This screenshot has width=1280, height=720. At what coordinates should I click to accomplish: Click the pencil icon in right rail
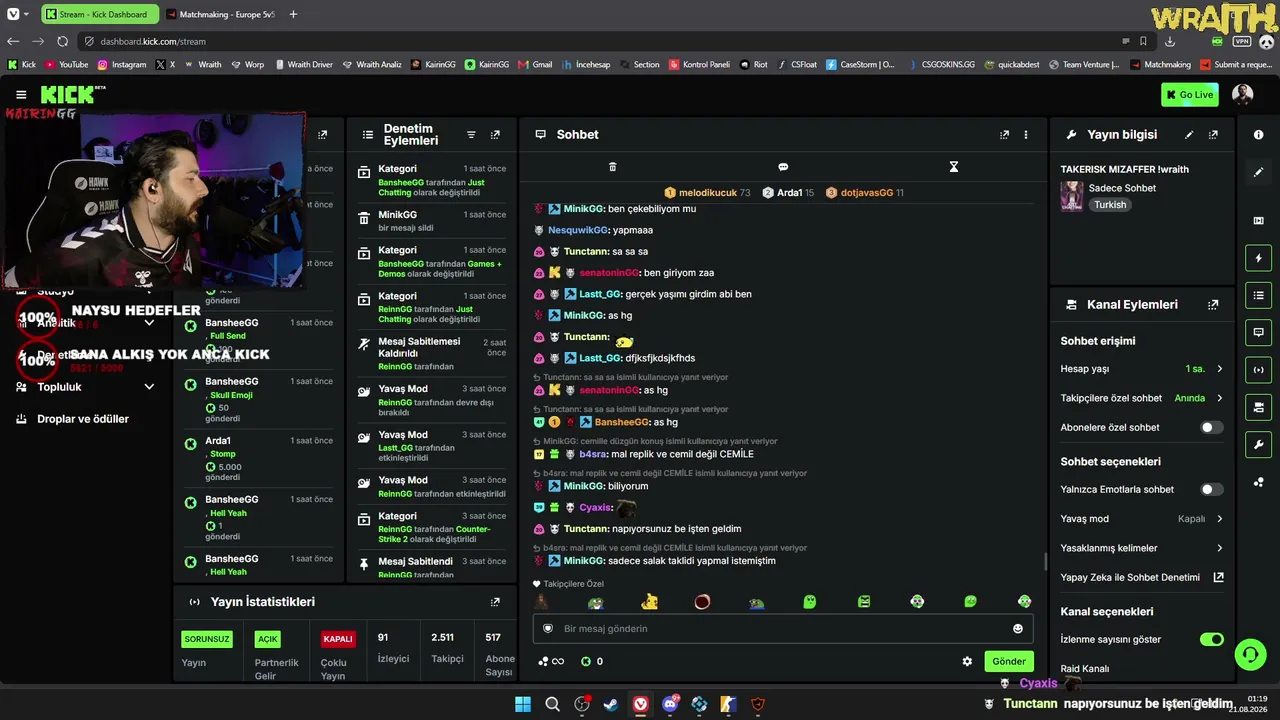tap(1258, 172)
